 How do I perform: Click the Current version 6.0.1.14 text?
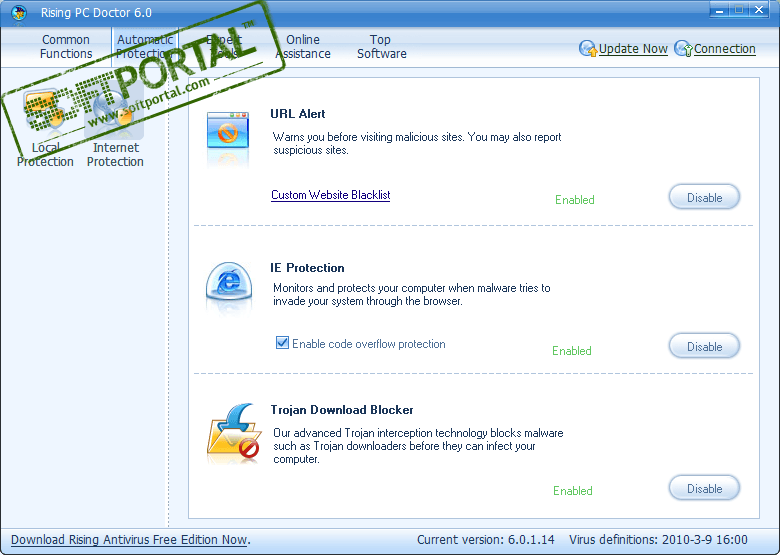pos(486,540)
